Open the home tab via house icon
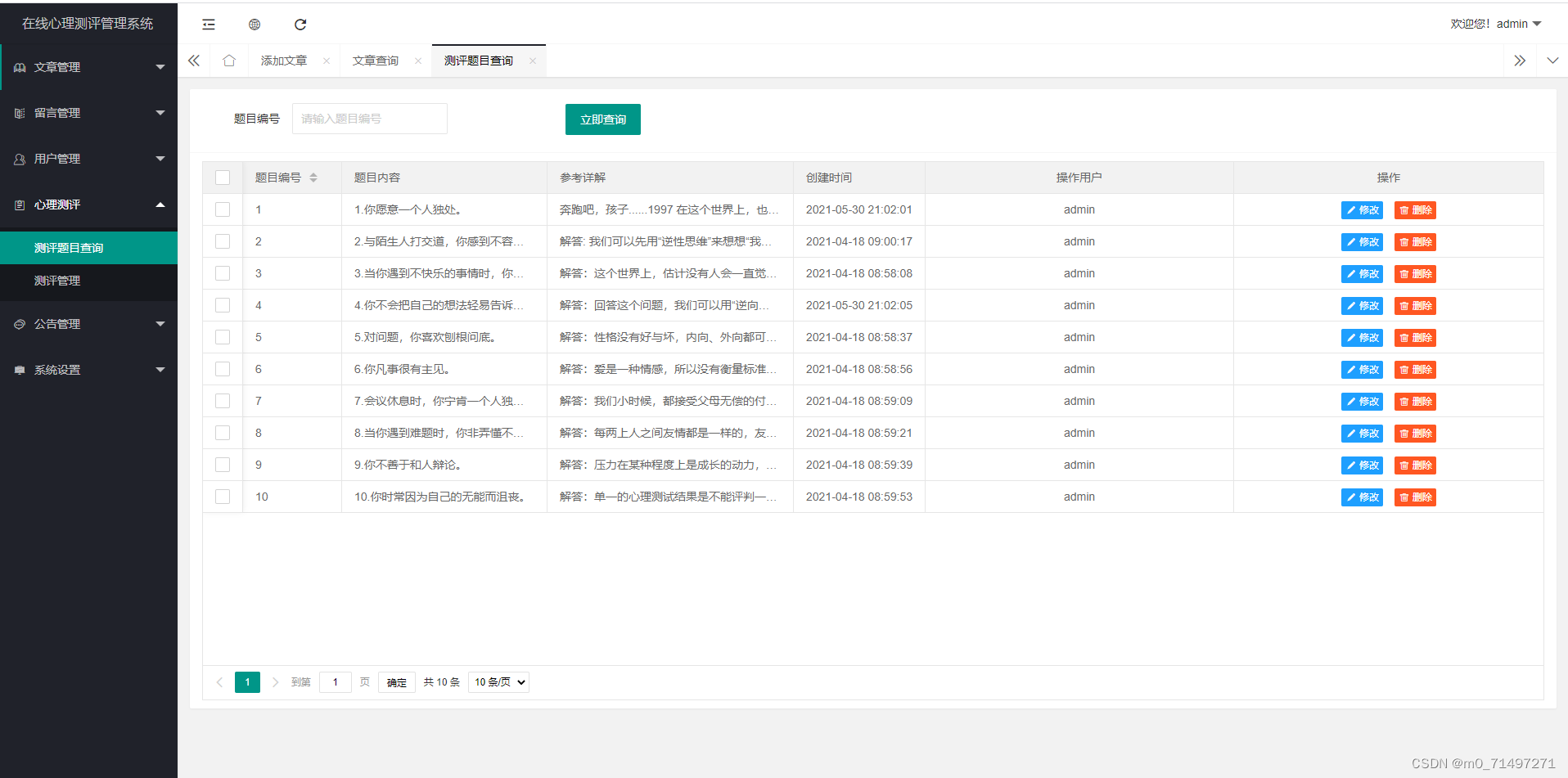Image resolution: width=1568 pixels, height=778 pixels. click(229, 60)
